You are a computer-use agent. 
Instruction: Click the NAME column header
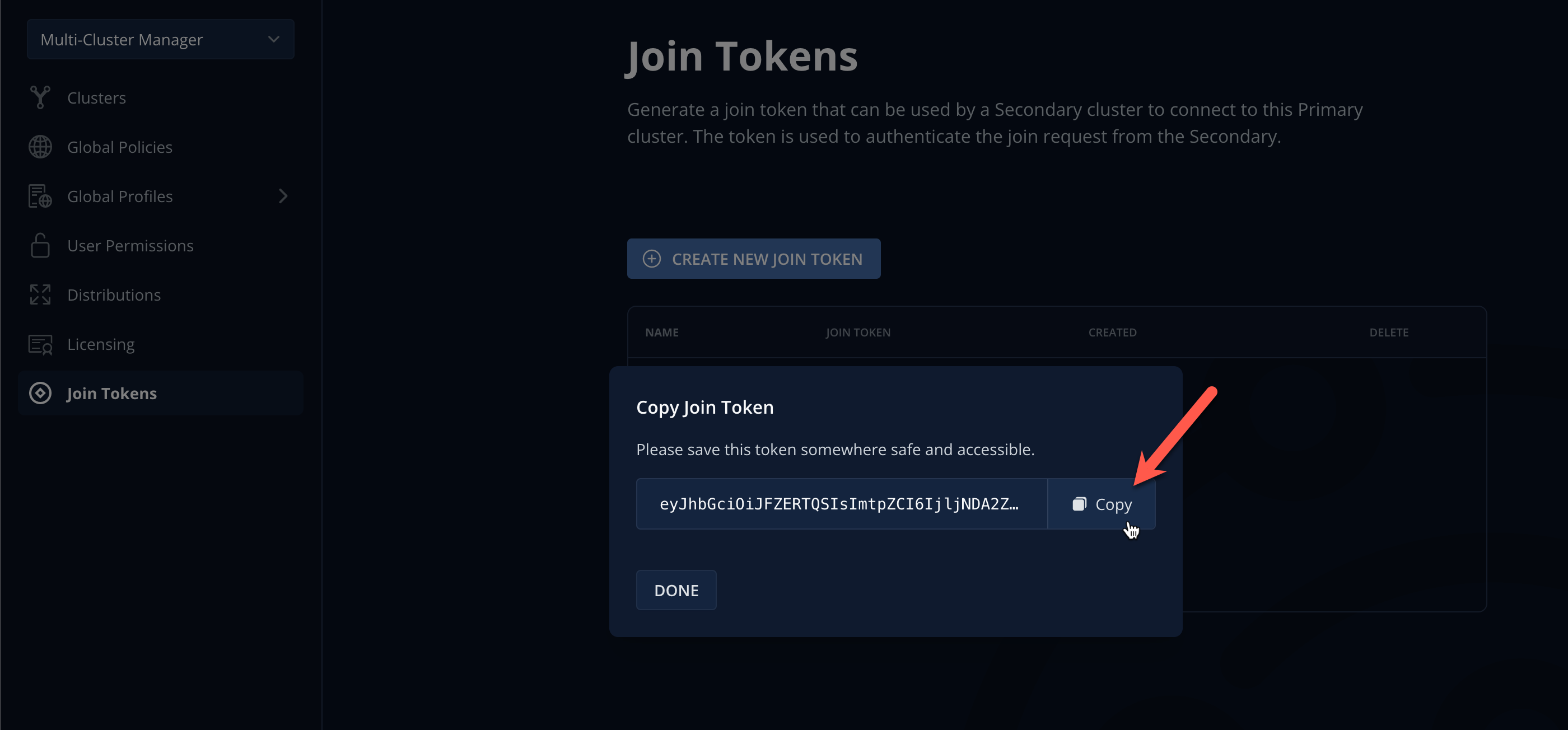[x=662, y=332]
